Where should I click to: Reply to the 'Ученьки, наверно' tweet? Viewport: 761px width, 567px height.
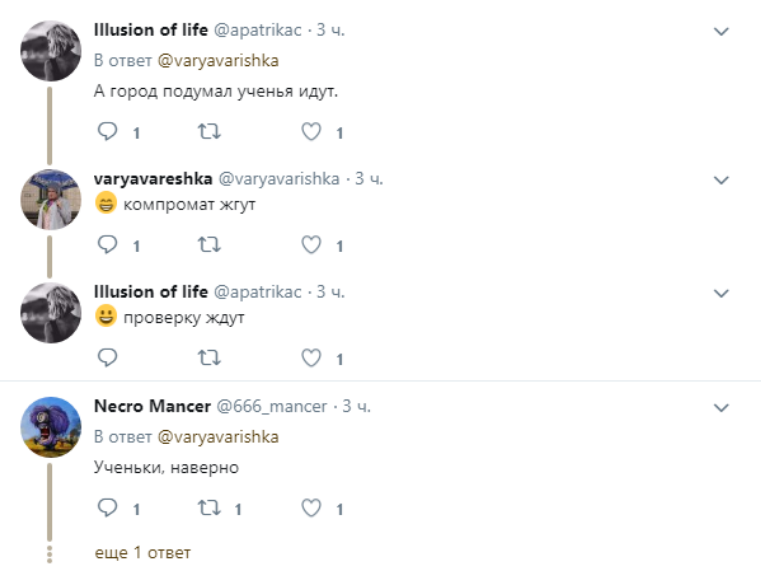pyautogui.click(x=108, y=509)
